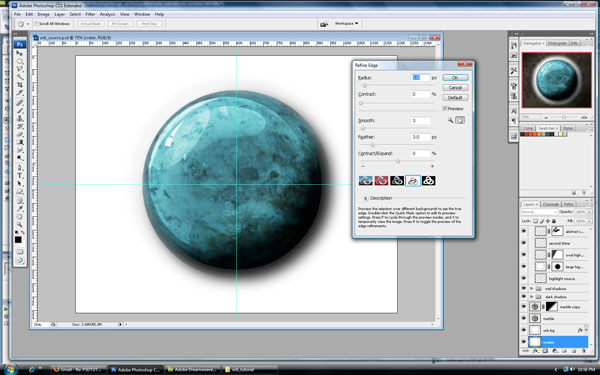Expand the dark shadow layer group
600x375 pixels.
532,297
